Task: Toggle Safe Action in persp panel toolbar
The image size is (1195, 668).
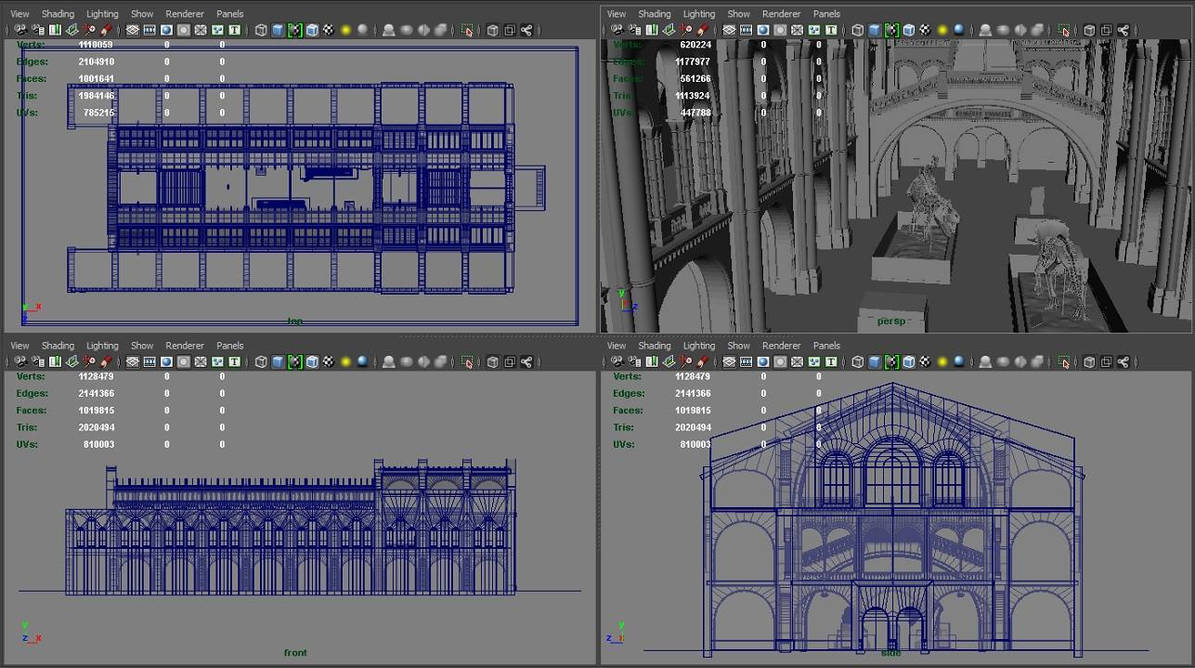Action: pyautogui.click(x=814, y=30)
